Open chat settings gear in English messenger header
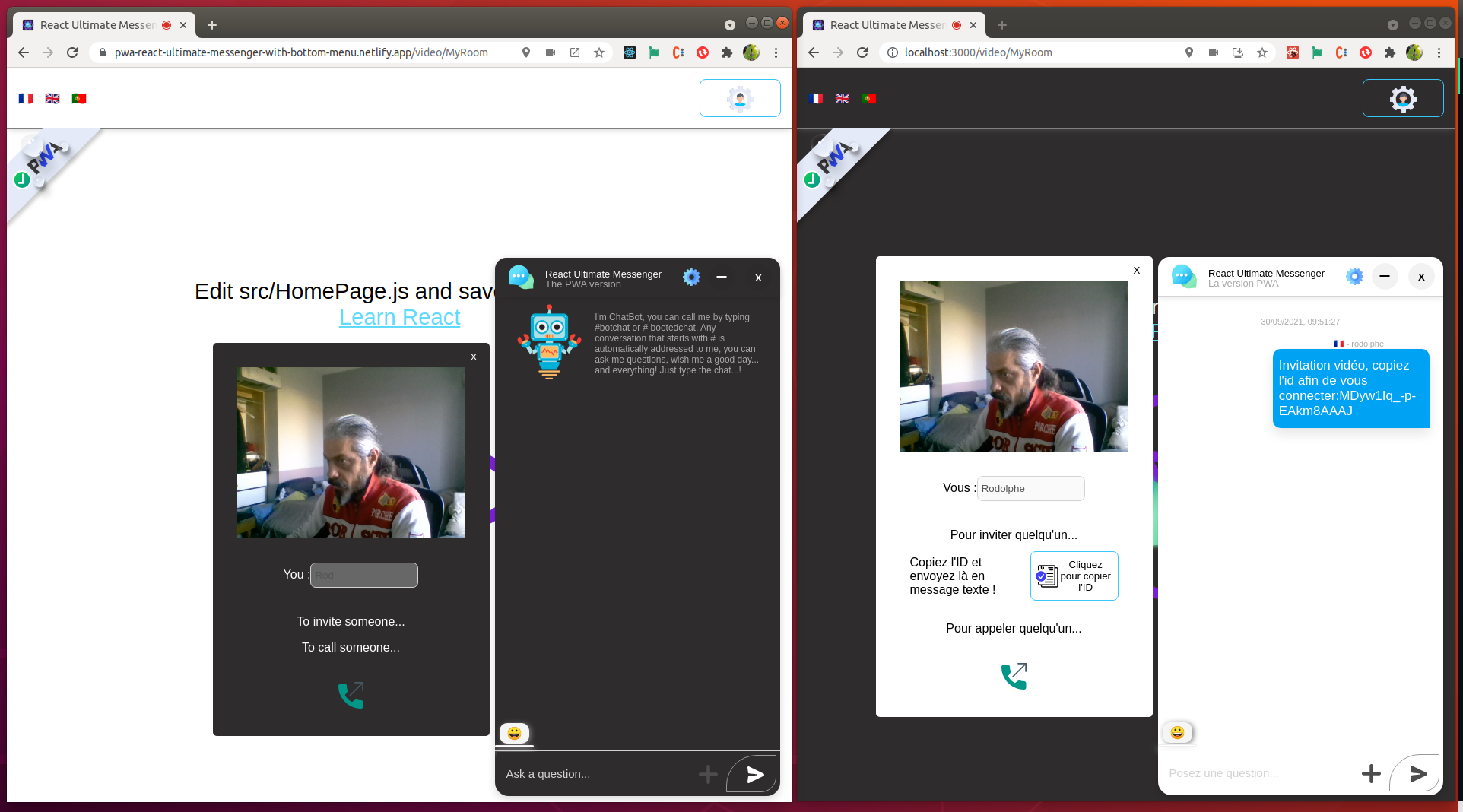 click(x=690, y=278)
